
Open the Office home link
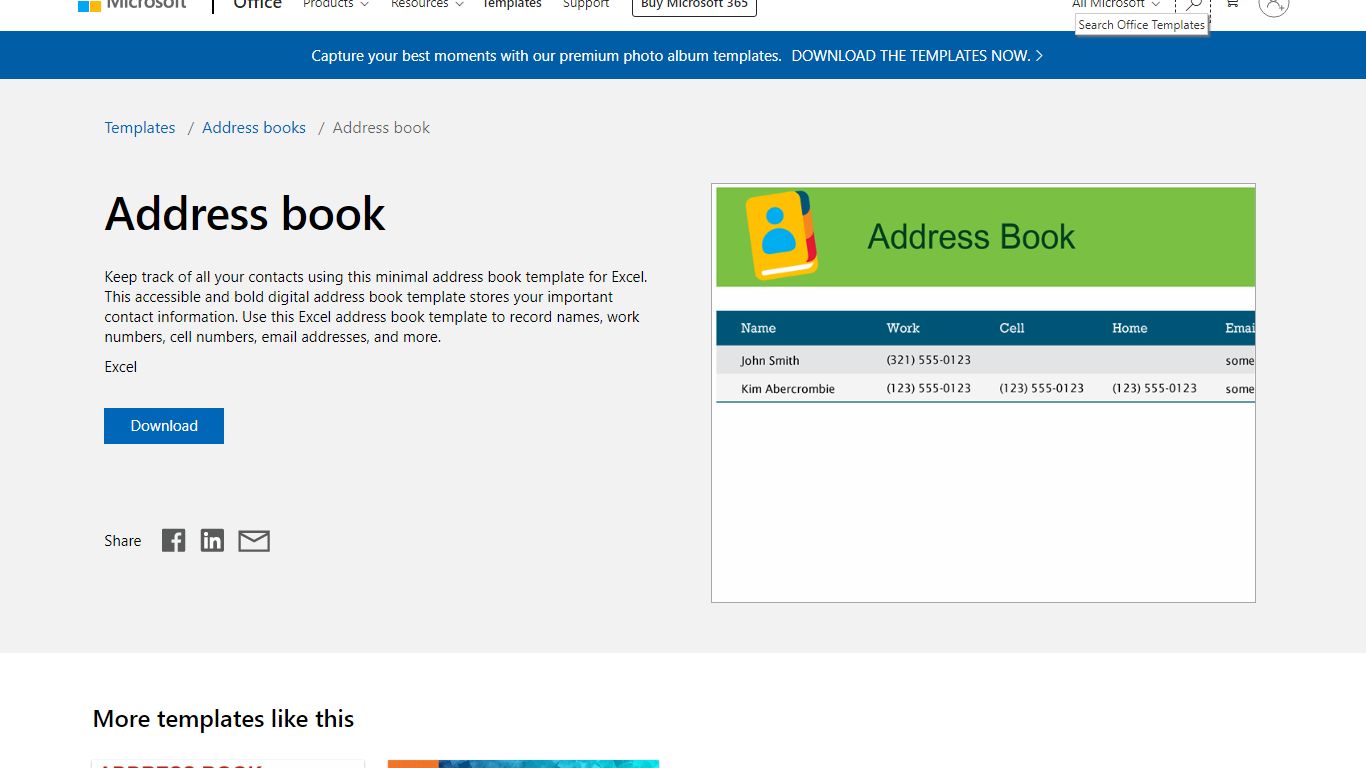(257, 4)
